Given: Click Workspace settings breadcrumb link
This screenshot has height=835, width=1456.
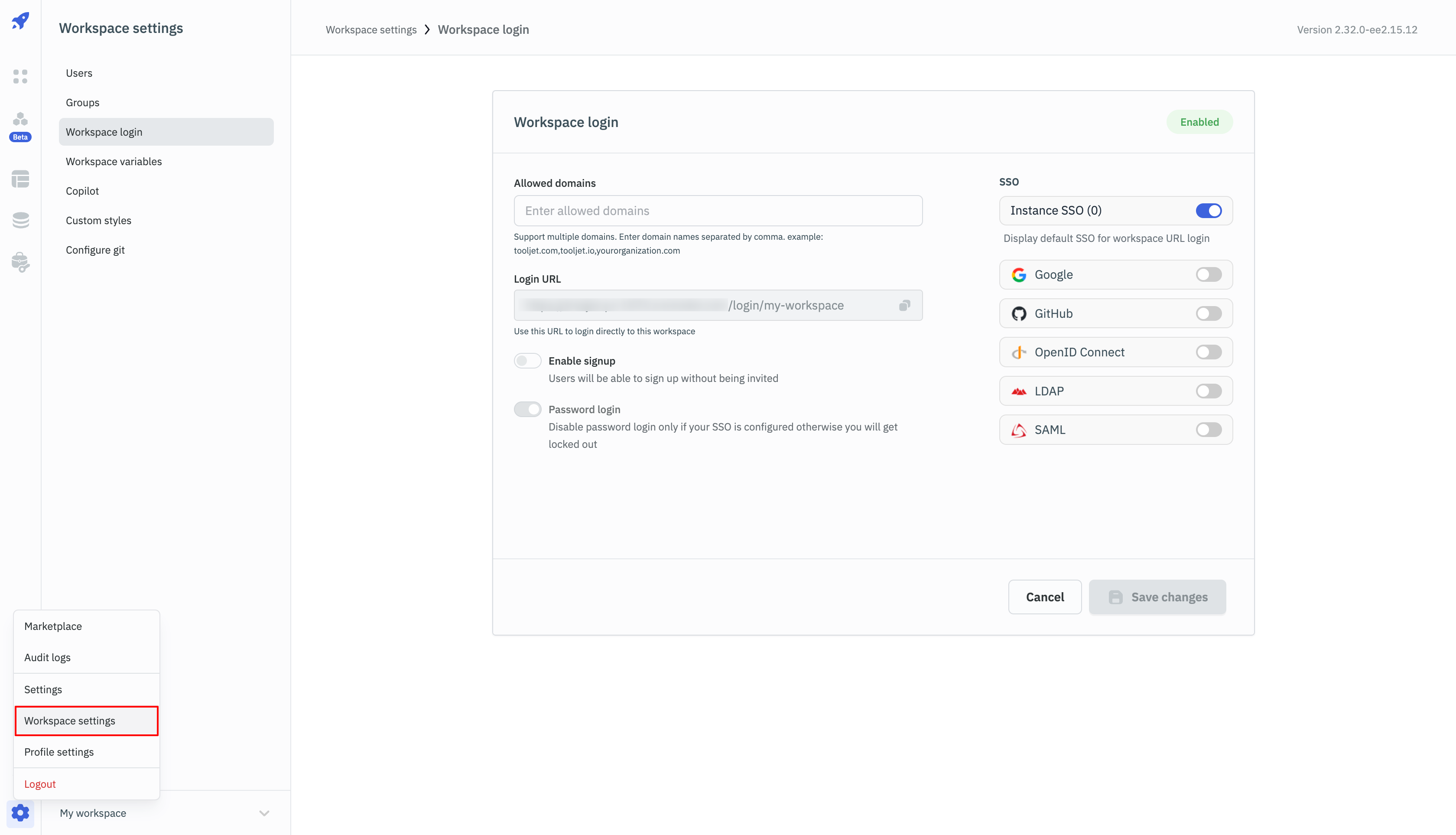Looking at the screenshot, I should pyautogui.click(x=371, y=30).
